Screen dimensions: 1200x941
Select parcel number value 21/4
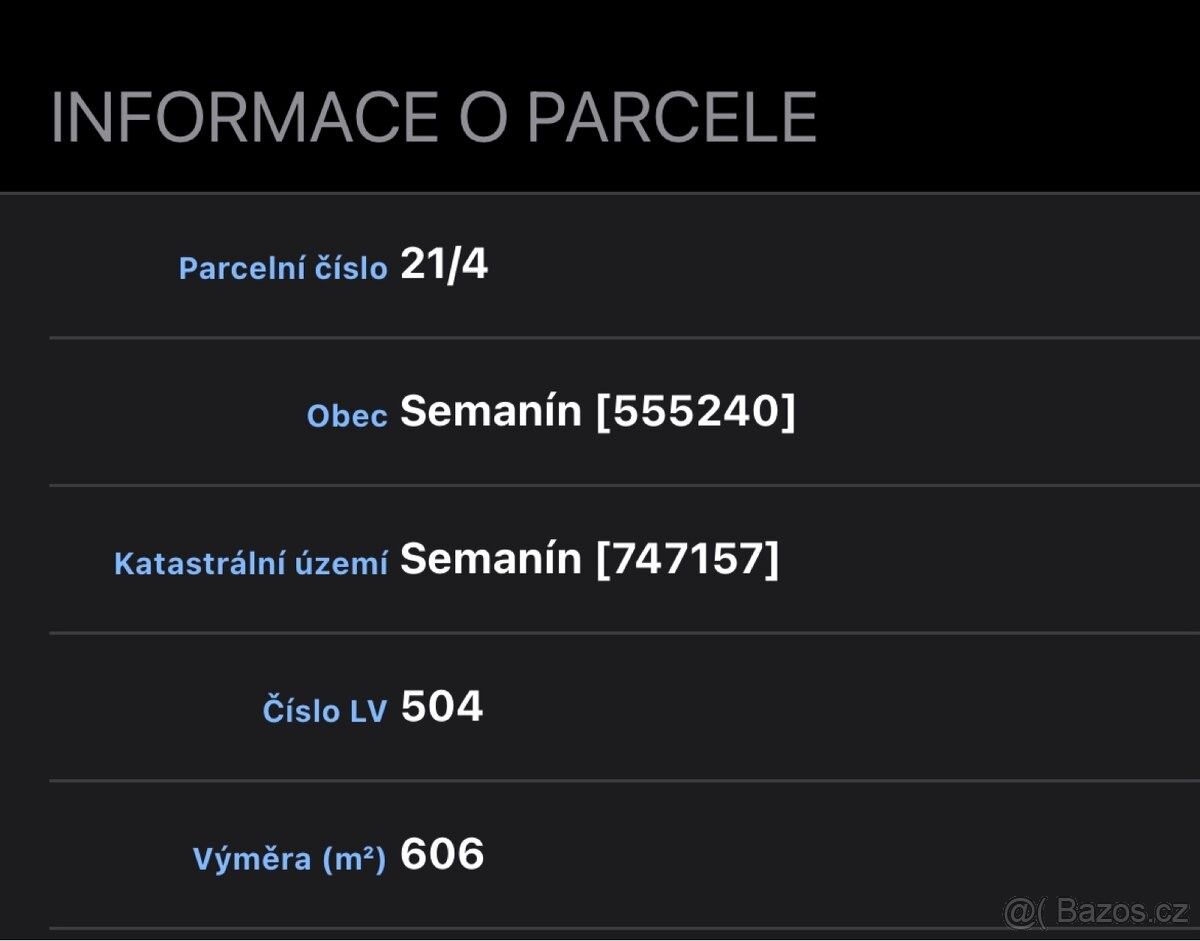444,265
